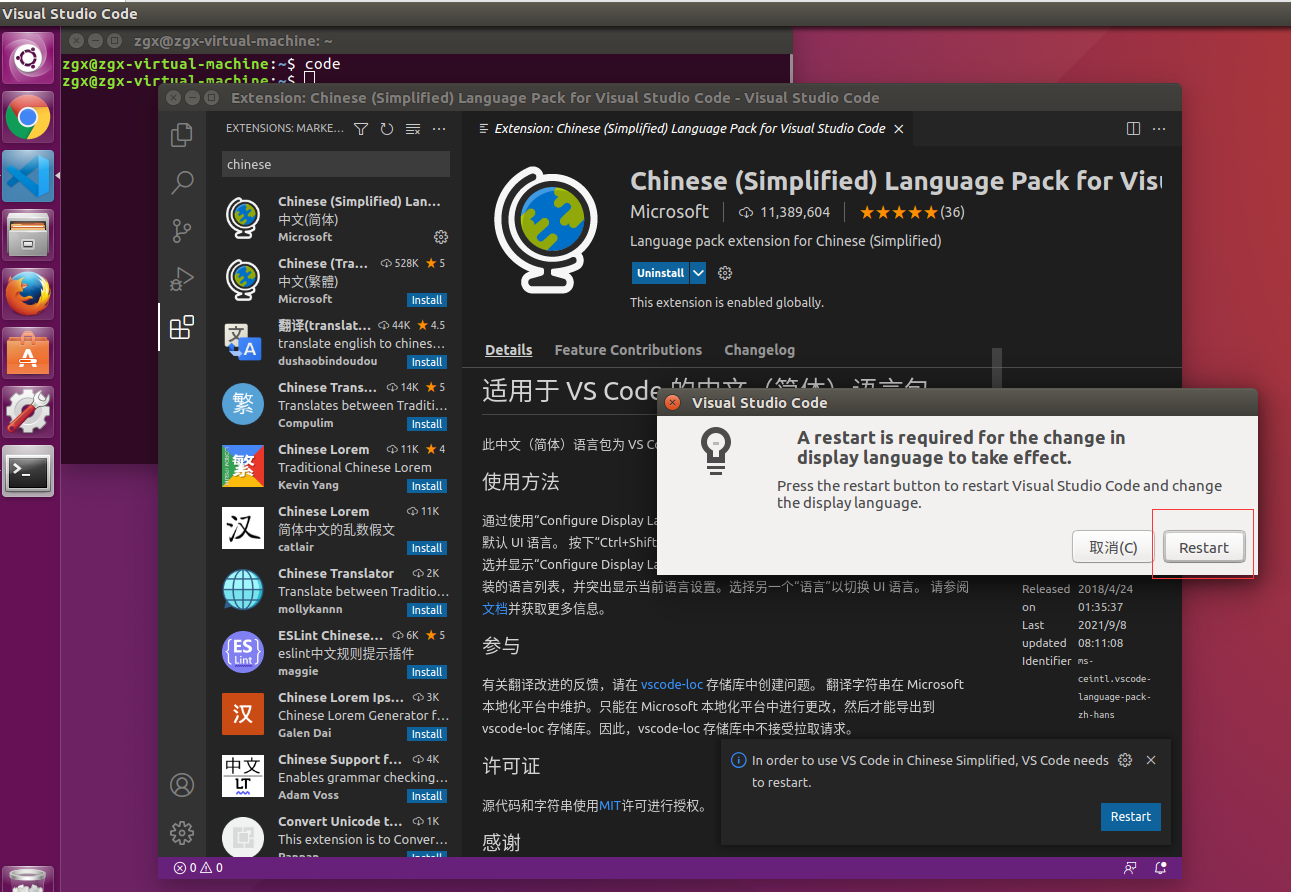Open Terminal from the dock
Image resolution: width=1291 pixels, height=892 pixels.
pyautogui.click(x=28, y=471)
